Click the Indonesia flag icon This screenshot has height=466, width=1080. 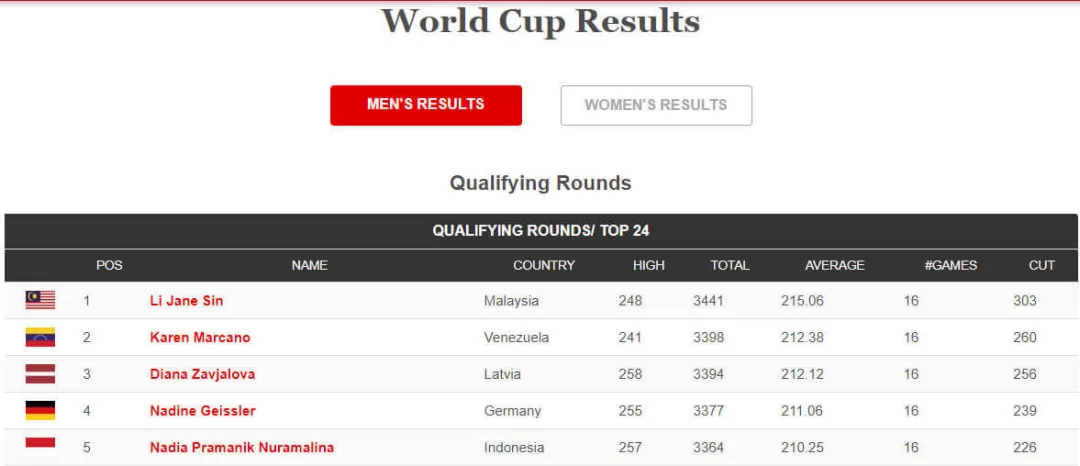[x=40, y=444]
